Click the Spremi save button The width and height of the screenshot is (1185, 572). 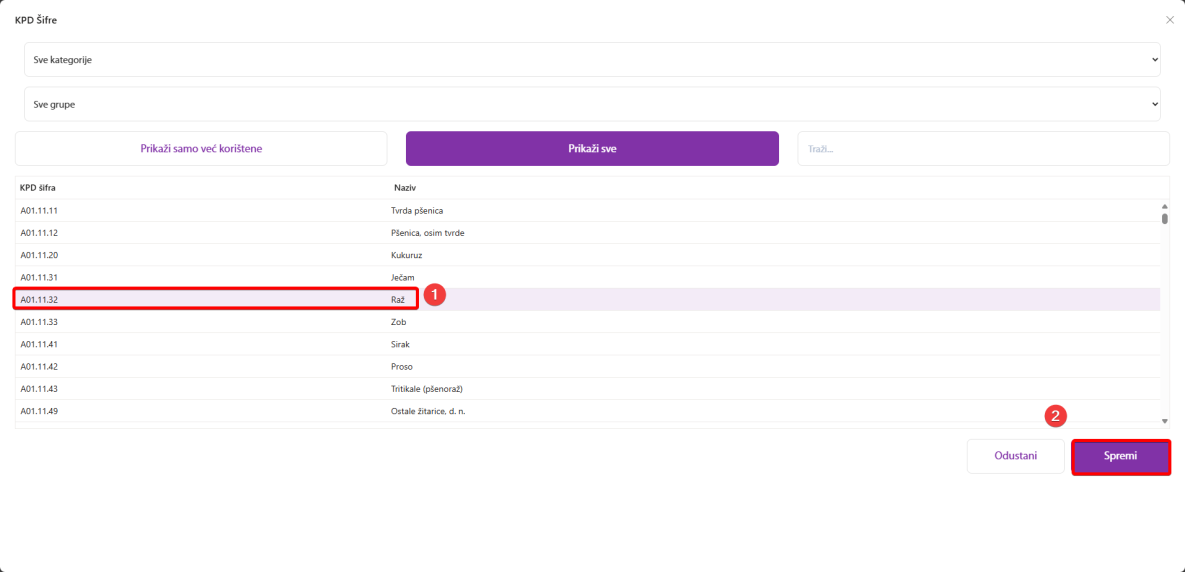pyautogui.click(x=1120, y=456)
